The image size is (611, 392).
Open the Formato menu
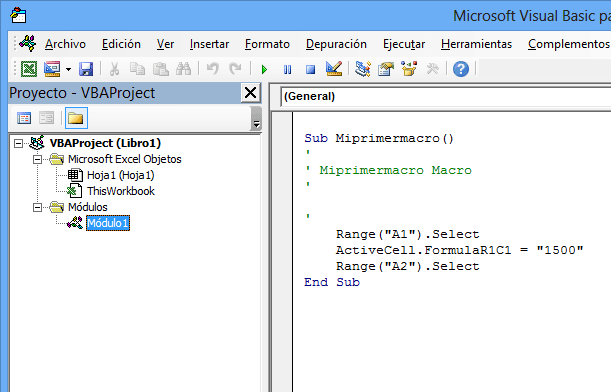pyautogui.click(x=267, y=44)
